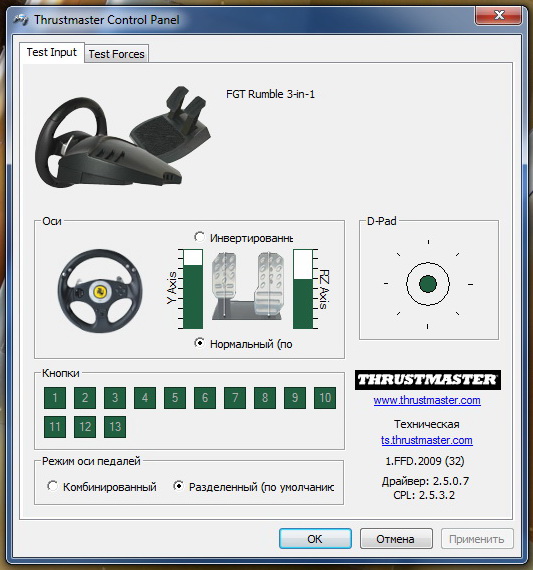
Task: Click the RZ Axis level bar
Action: coord(303,289)
